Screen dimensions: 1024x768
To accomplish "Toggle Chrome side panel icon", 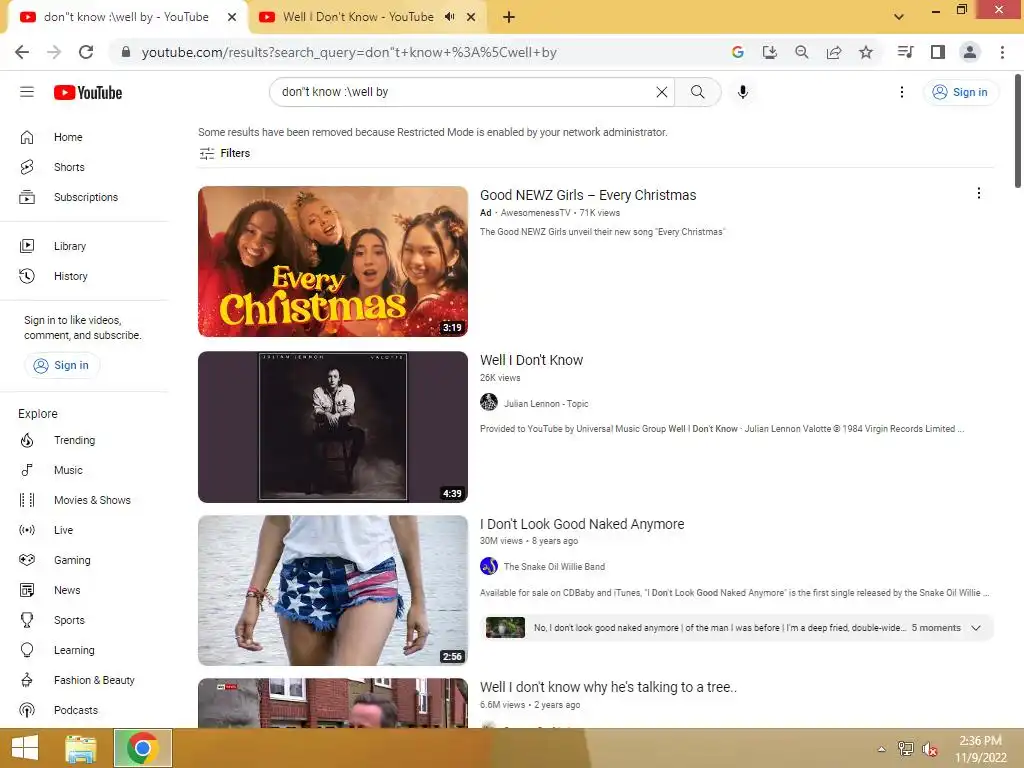I will (x=938, y=52).
